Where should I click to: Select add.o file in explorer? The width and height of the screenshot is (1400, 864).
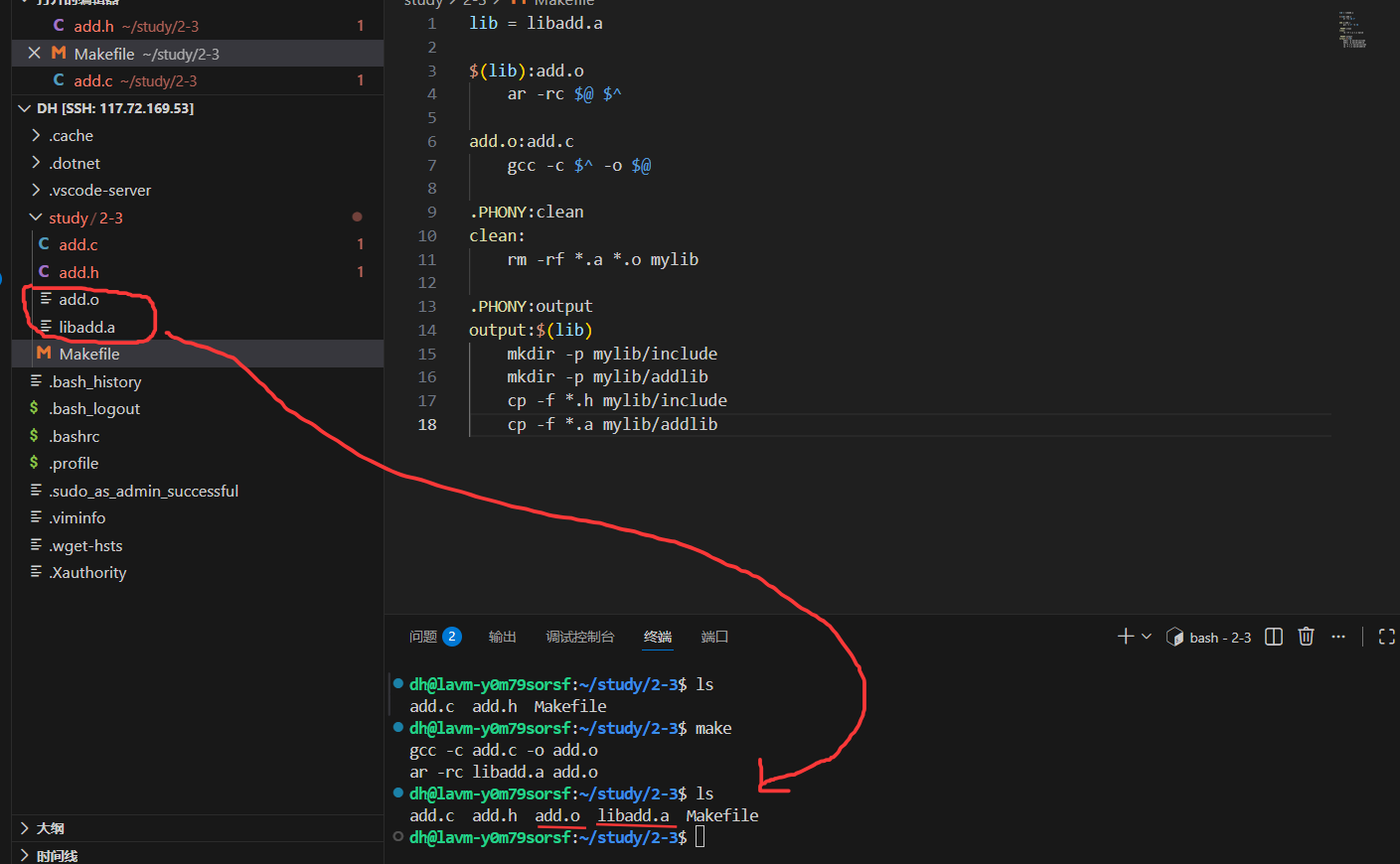[x=198, y=299]
